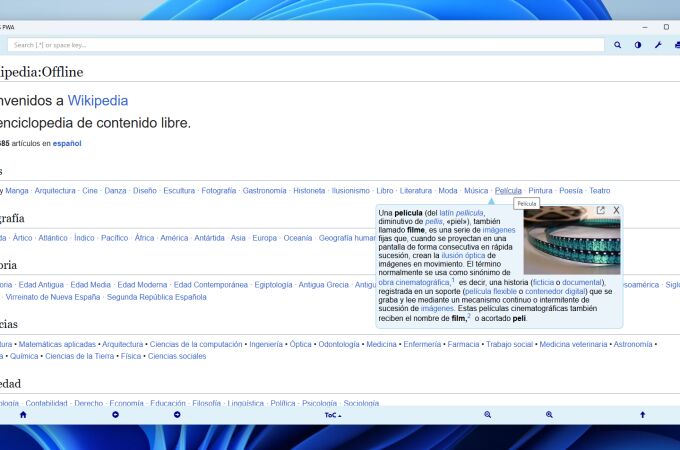This screenshot has height=450, width=680.
Task: Open the Pacífico article link
Action: 114,238
